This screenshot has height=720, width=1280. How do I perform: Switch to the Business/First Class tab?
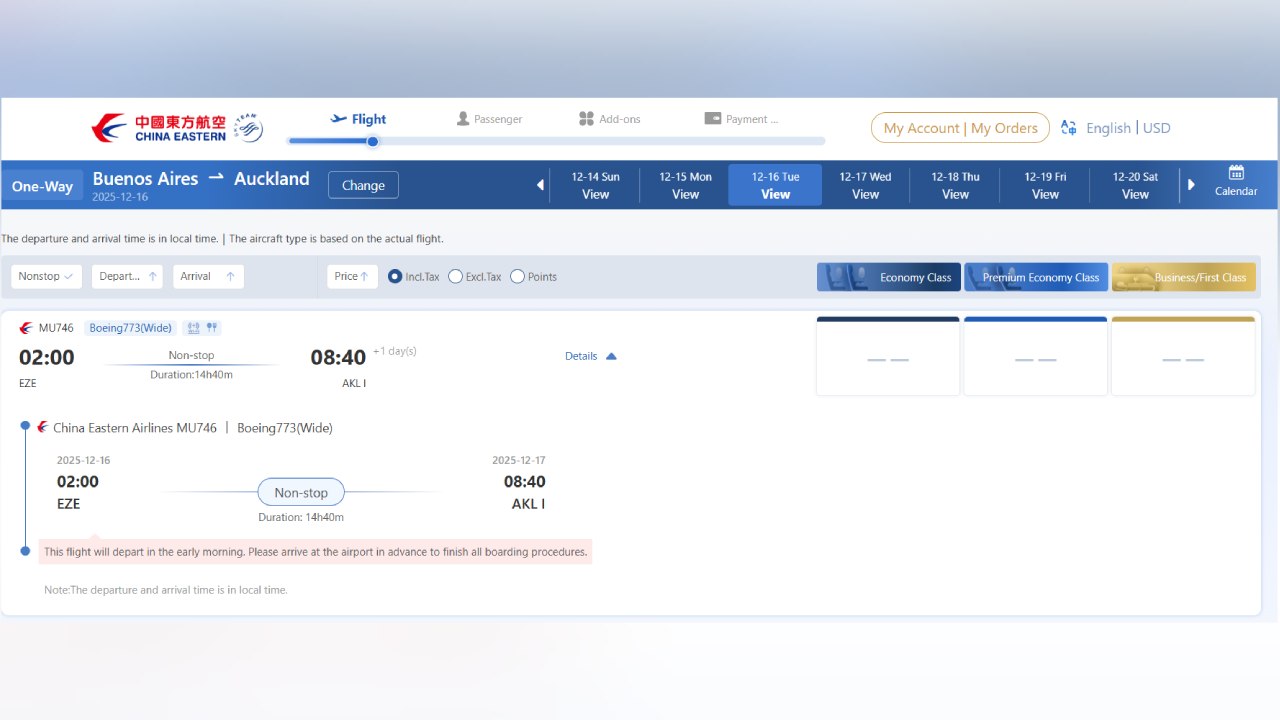click(x=1183, y=277)
